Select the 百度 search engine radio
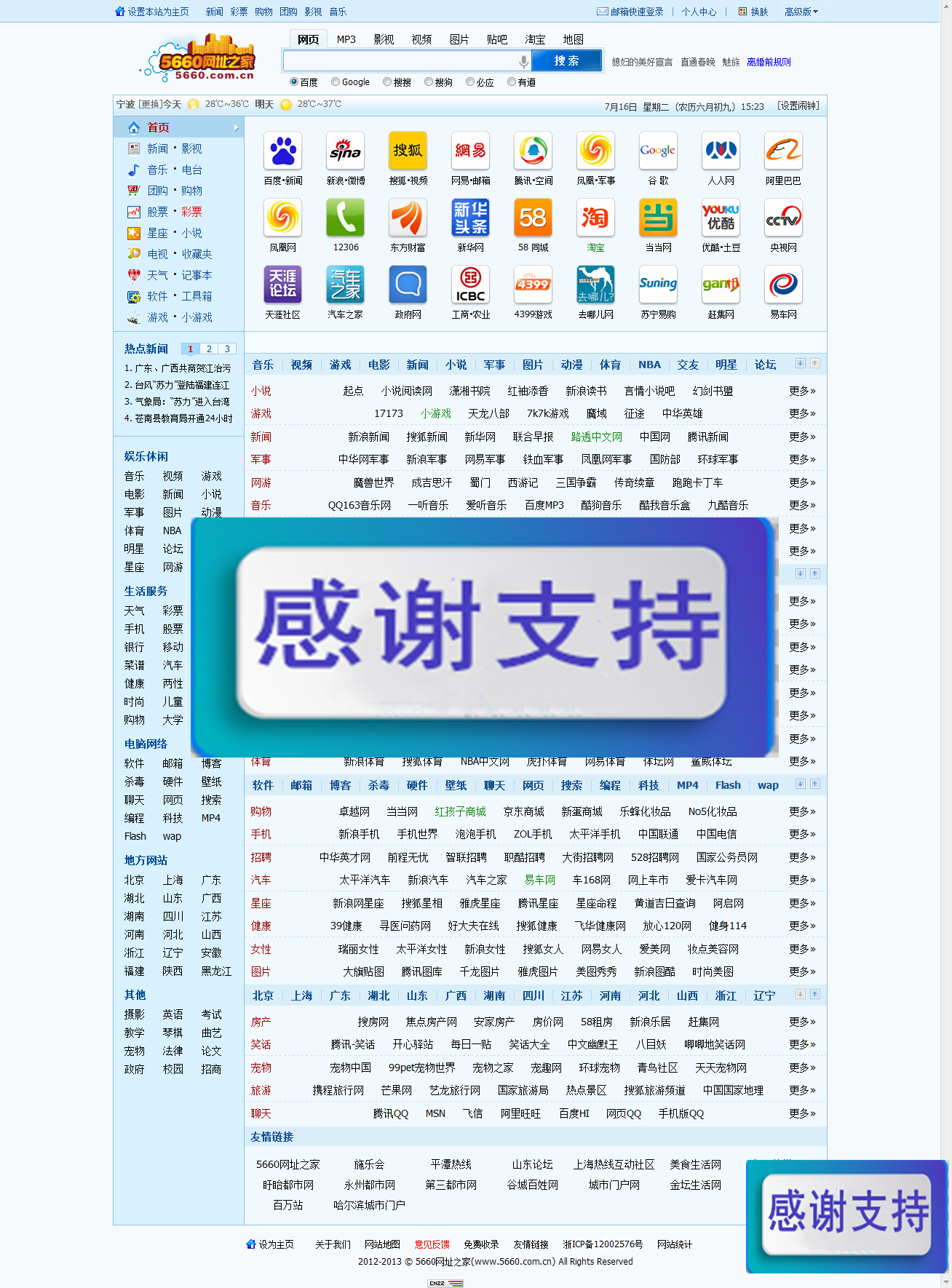Screen dimensions: 952x1288 tap(294, 82)
